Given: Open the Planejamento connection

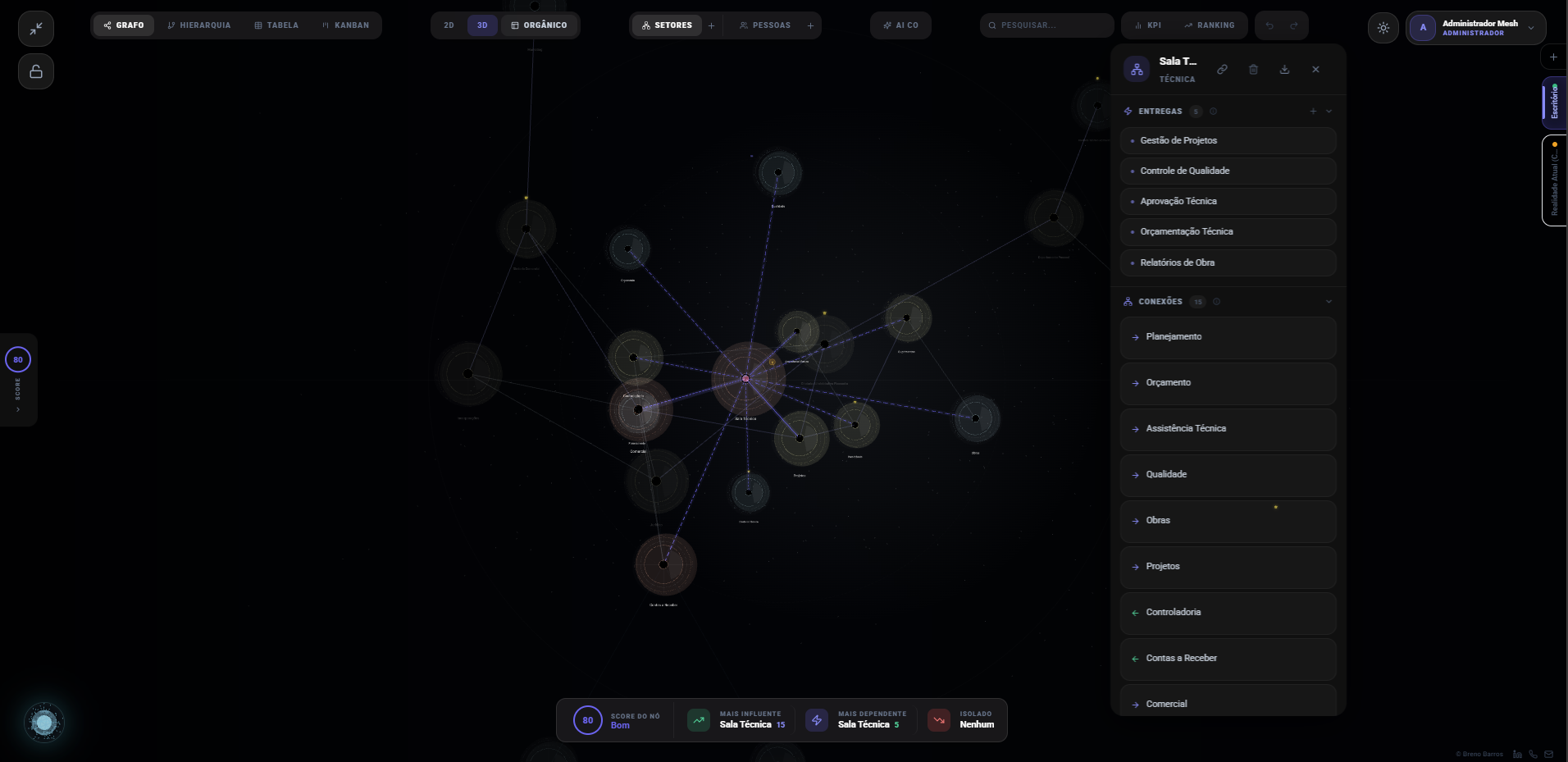Looking at the screenshot, I should (x=1228, y=337).
